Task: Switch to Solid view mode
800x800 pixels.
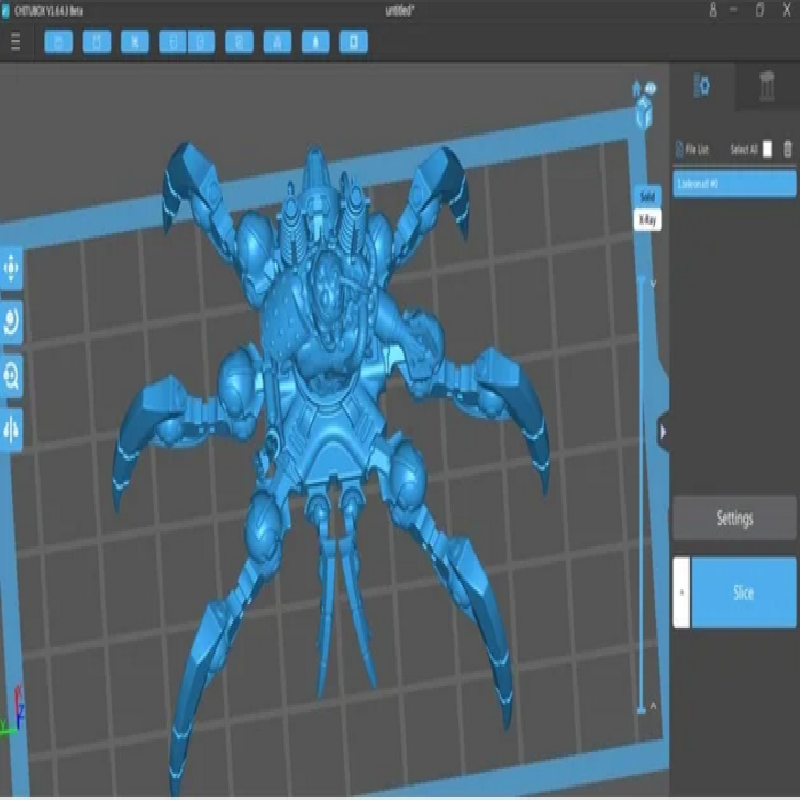Action: (647, 197)
